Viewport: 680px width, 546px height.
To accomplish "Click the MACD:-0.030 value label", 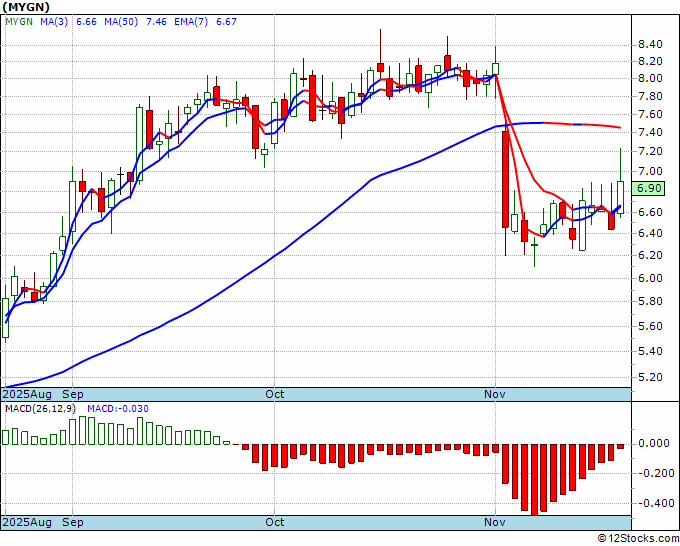I will pyautogui.click(x=118, y=409).
